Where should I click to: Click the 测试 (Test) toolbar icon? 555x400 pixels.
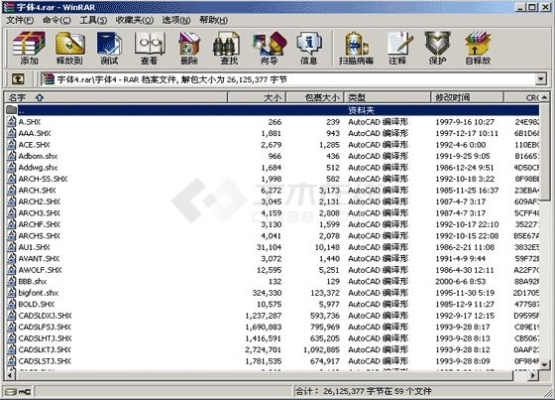(x=109, y=48)
